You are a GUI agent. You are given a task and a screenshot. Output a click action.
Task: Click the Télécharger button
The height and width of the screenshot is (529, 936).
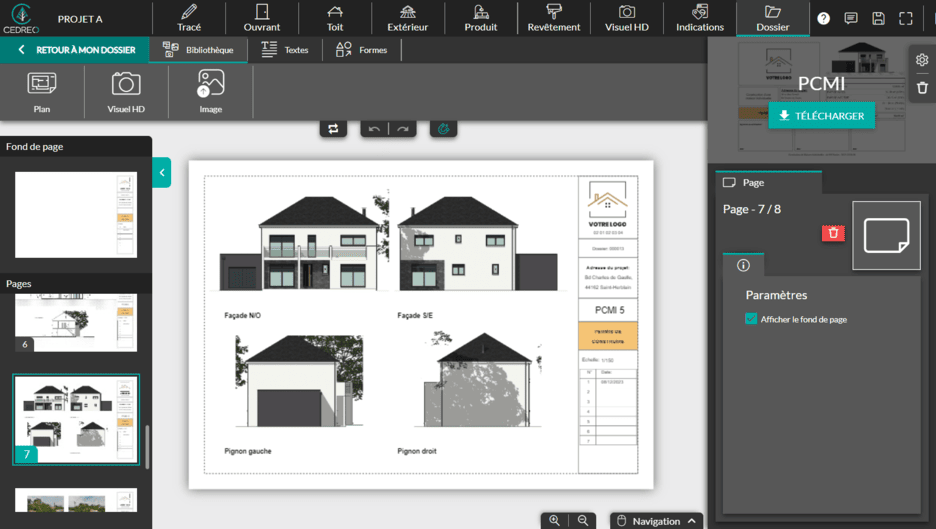pos(821,116)
